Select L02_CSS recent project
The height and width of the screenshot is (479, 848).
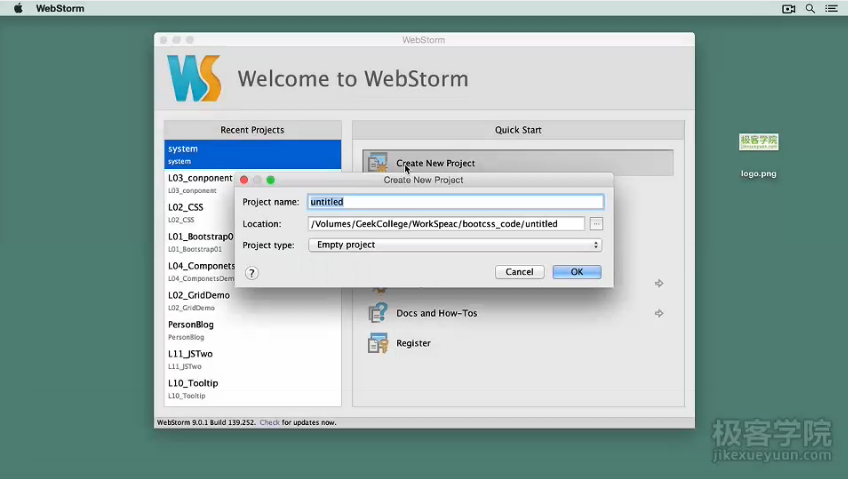pyautogui.click(x=200, y=212)
